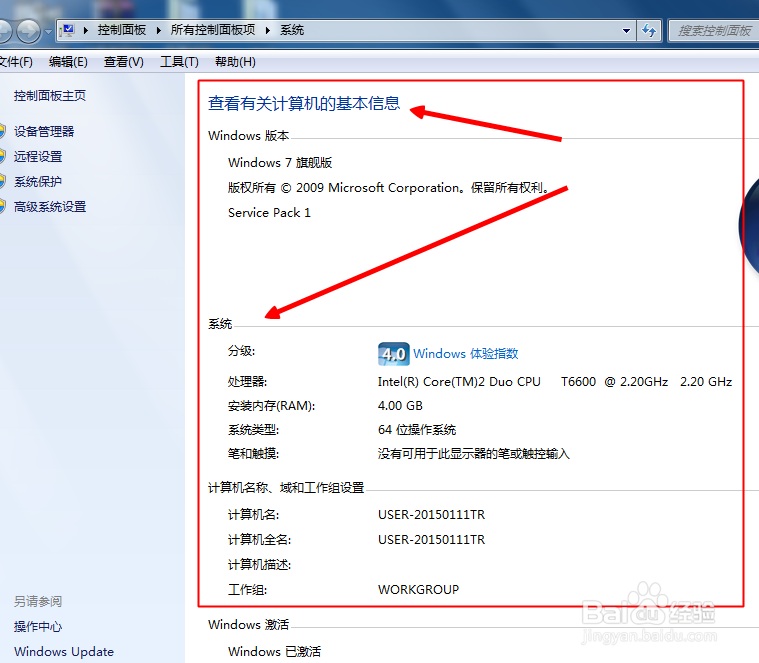
Task: Open the Windows 体验指数 link
Action: 466,354
